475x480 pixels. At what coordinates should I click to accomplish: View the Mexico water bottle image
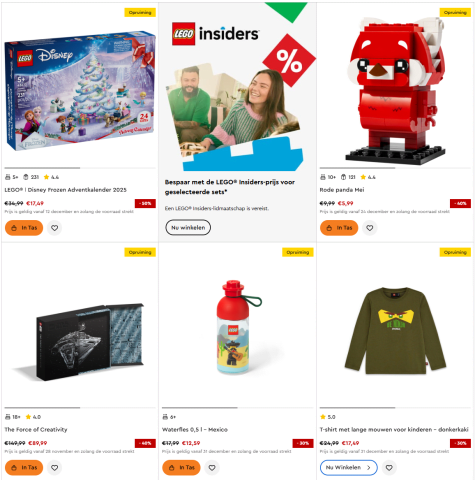coord(238,327)
